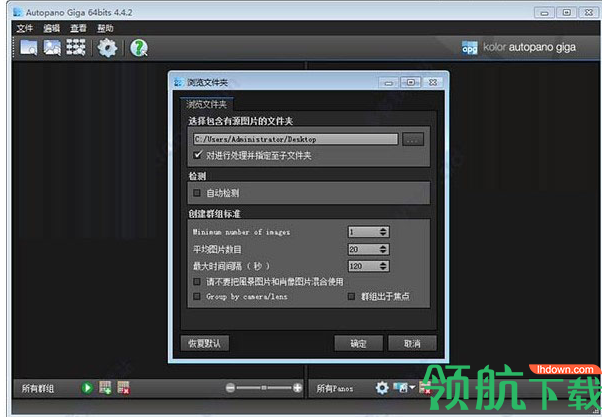Open the 帮助 menu
602x417 pixels.
point(105,28)
